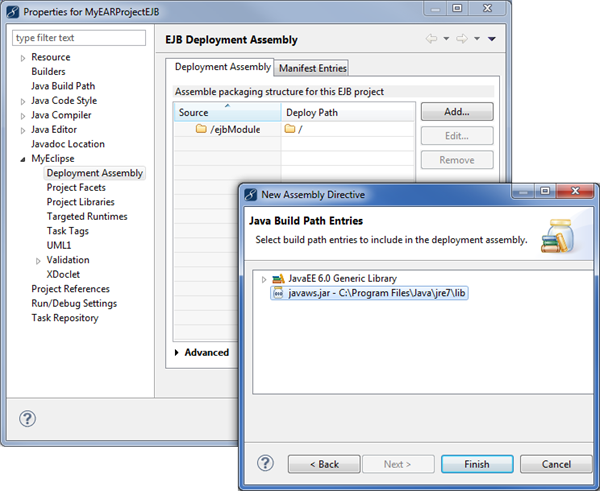Image resolution: width=600 pixels, height=491 pixels.
Task: Click the help icon in Properties window
Action: [x=29, y=418]
